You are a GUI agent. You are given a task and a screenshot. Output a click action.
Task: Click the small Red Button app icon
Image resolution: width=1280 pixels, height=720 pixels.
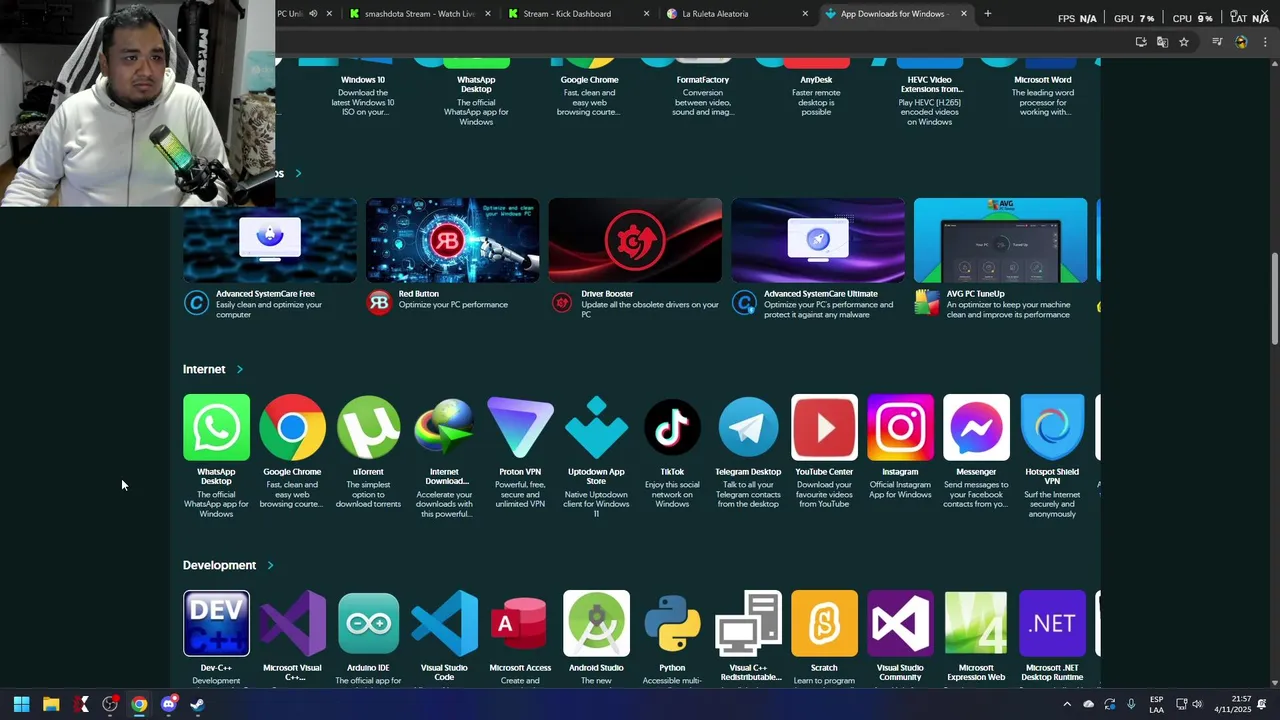pyautogui.click(x=379, y=302)
